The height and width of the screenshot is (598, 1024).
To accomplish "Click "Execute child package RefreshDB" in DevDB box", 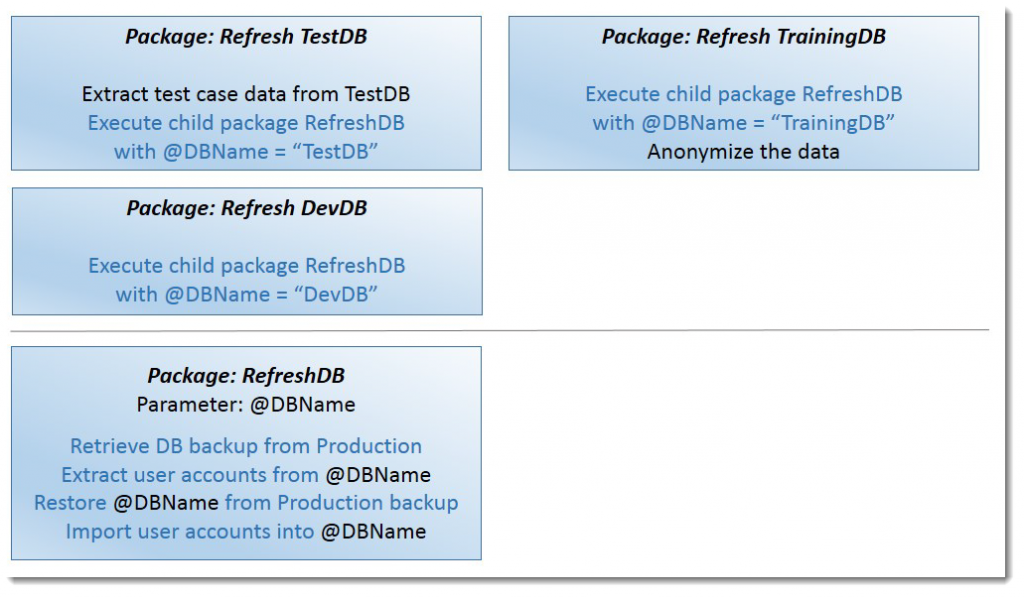I will [246, 266].
